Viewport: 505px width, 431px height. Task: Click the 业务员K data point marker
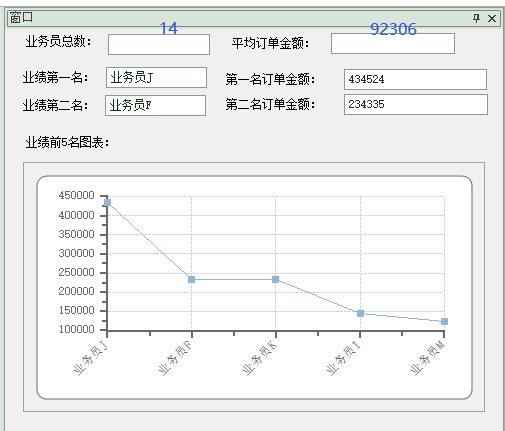click(x=275, y=279)
